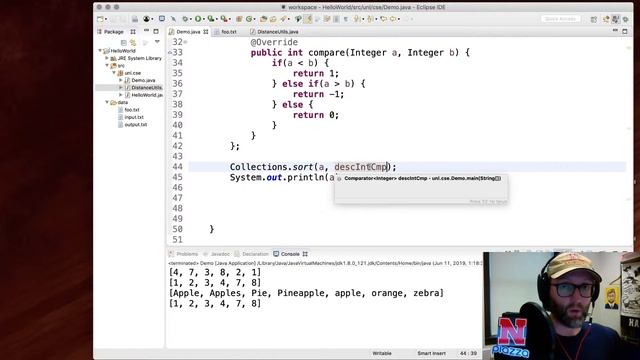Open Package Explorer view menu dropdown
Viewport: 640px width, 360px height.
click(x=157, y=42)
